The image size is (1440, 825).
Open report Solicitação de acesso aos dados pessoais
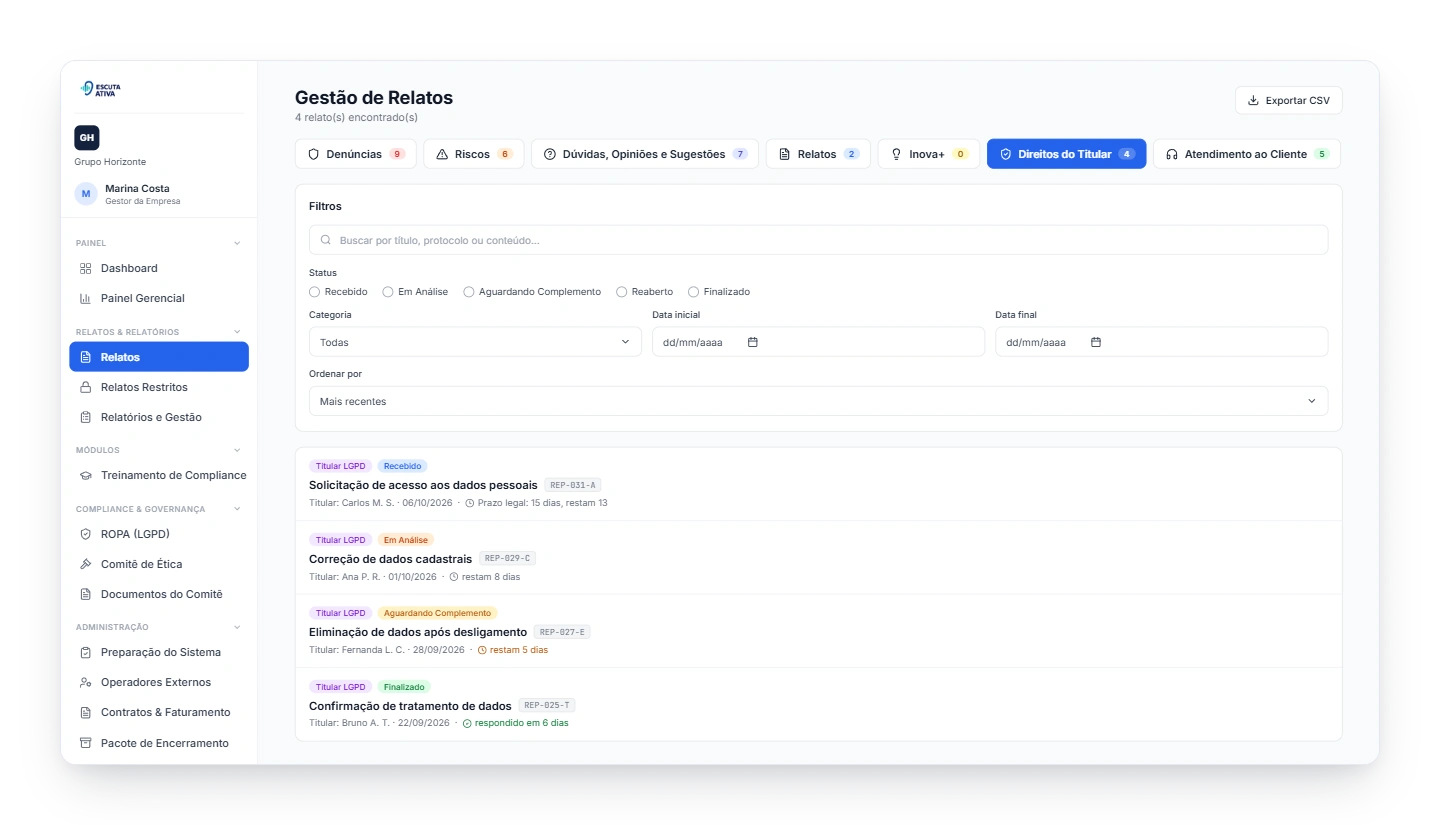[423, 485]
